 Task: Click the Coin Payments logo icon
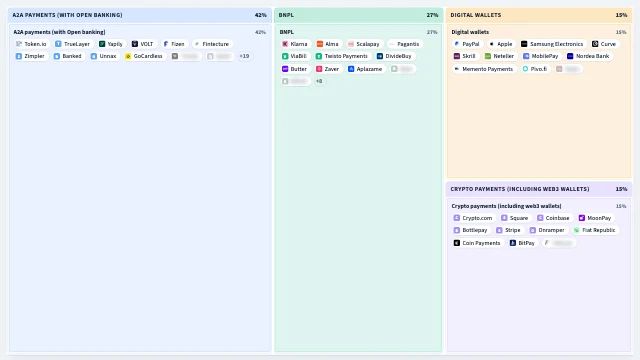coord(457,243)
